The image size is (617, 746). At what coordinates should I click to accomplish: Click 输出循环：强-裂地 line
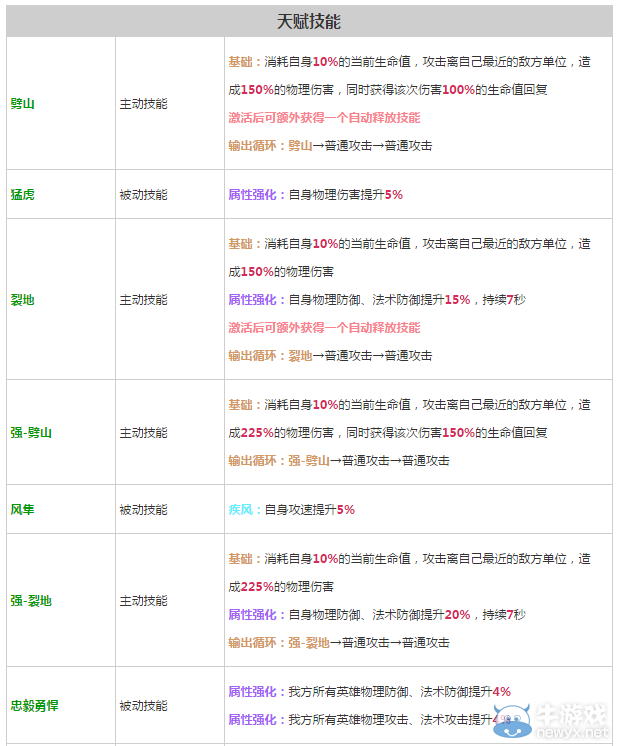coord(339,643)
